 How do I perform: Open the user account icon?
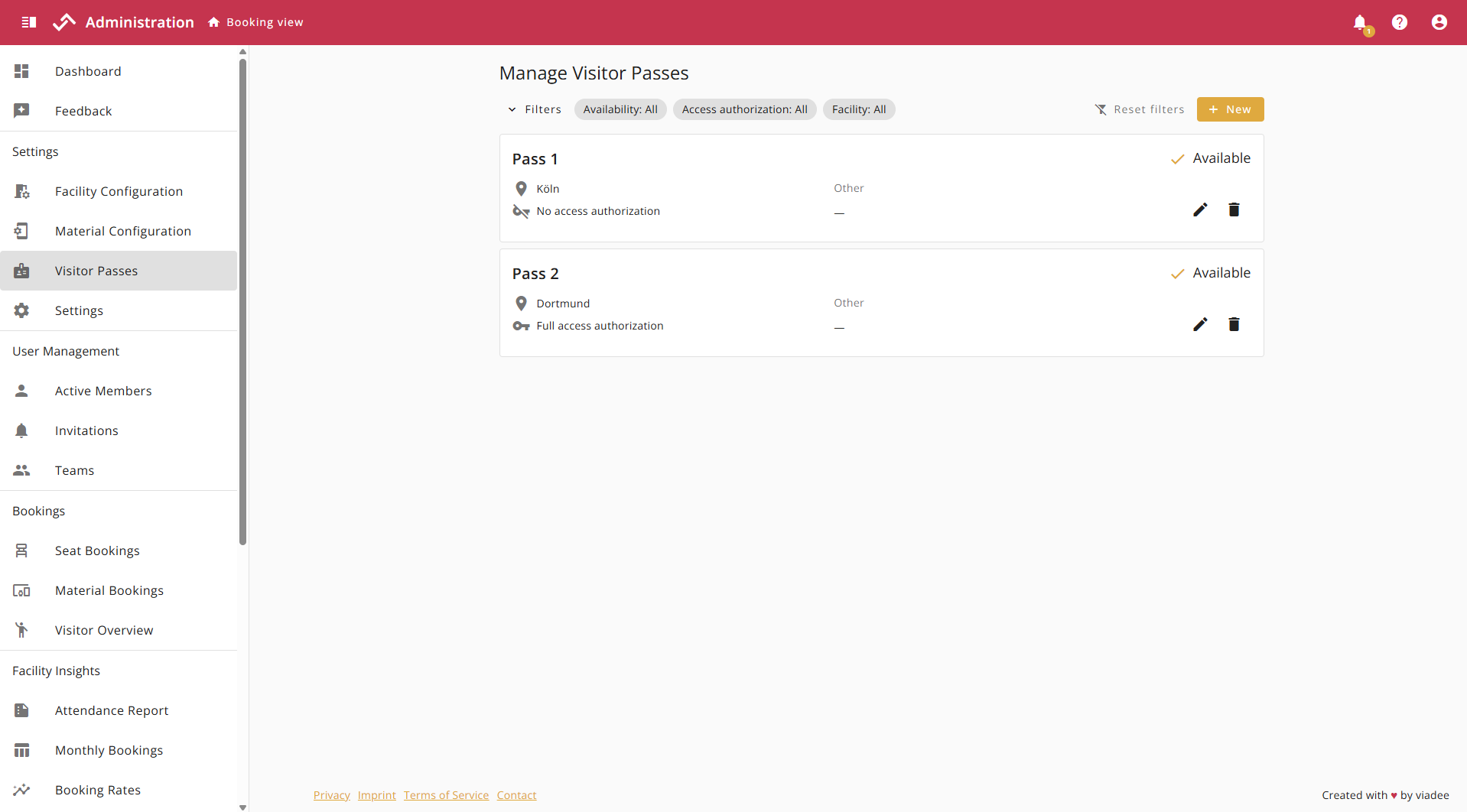1439,22
